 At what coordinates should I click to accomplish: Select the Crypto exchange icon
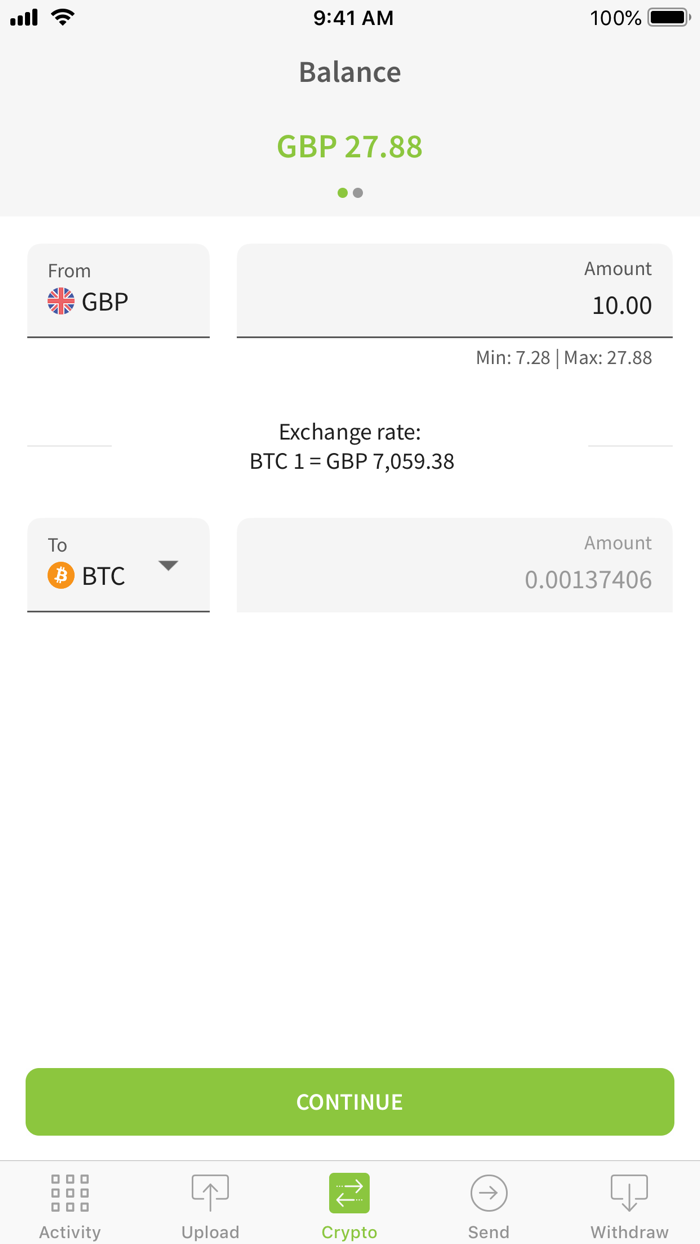click(x=349, y=1192)
